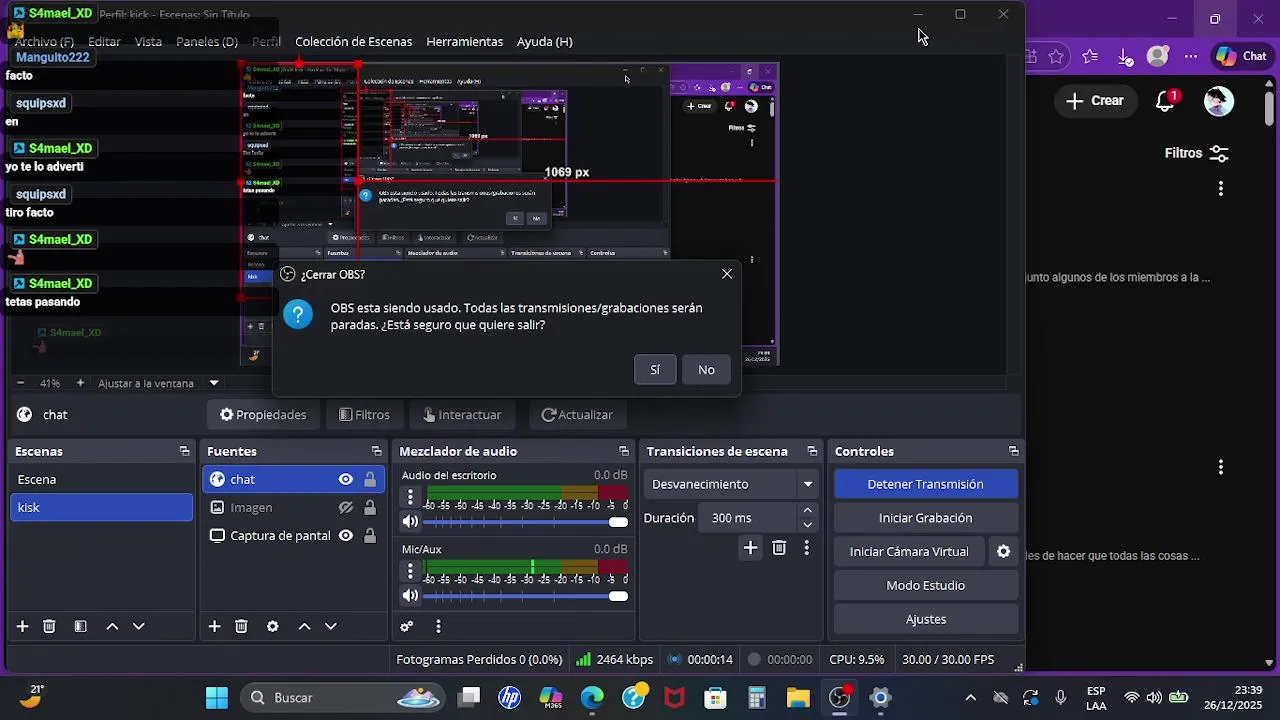Screen dimensions: 1280x720
Task: Open the Propiedades source properties
Action: [x=263, y=415]
